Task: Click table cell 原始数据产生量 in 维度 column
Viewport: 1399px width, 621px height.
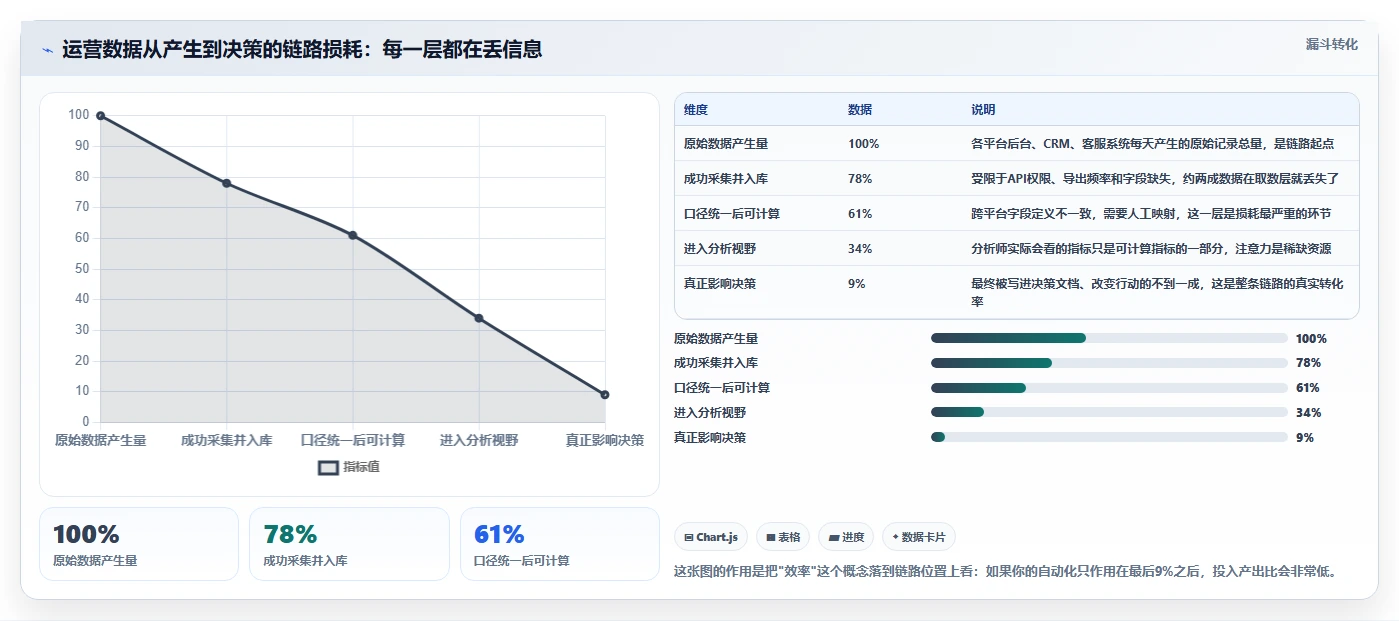Action: pos(726,144)
